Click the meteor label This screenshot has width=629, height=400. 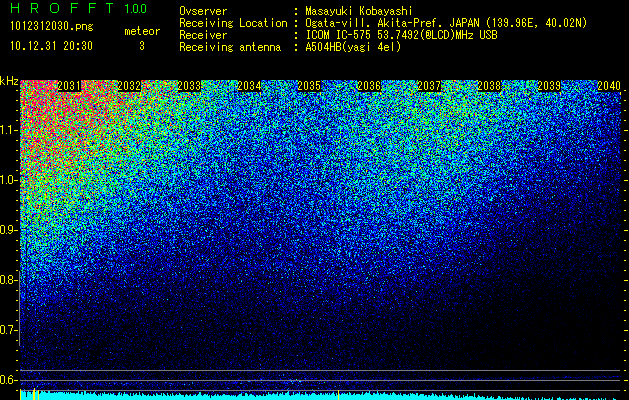[x=142, y=31]
